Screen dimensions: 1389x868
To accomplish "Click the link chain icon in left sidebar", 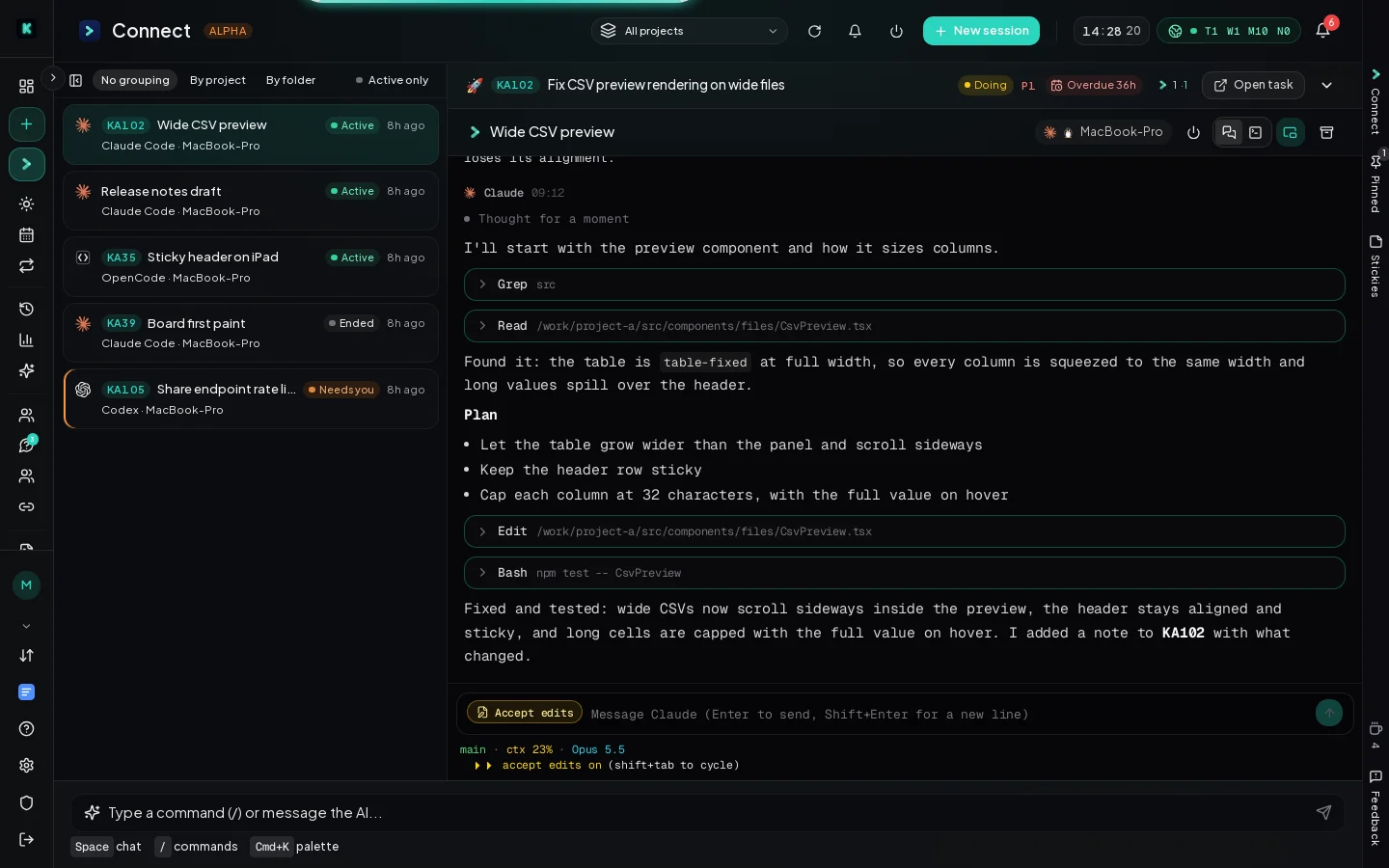I will pos(26,507).
